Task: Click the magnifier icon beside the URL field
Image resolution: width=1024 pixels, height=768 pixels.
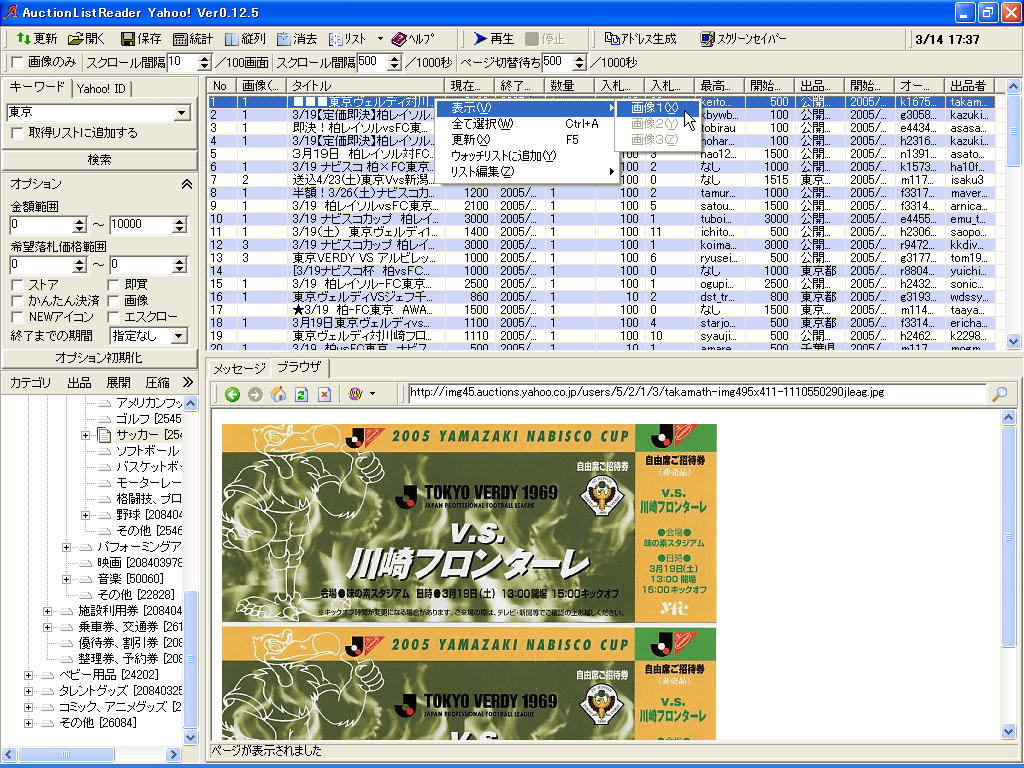Action: click(x=999, y=394)
